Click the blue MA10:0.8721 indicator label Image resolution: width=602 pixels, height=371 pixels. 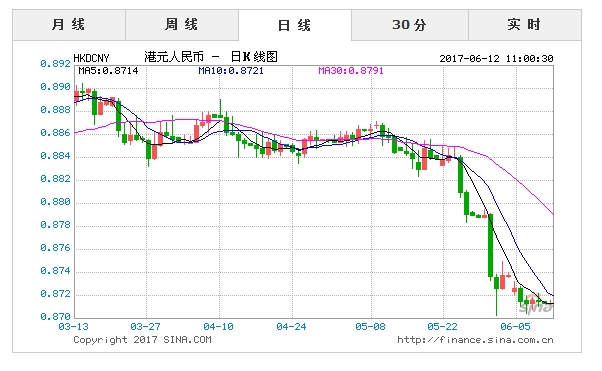pyautogui.click(x=231, y=71)
